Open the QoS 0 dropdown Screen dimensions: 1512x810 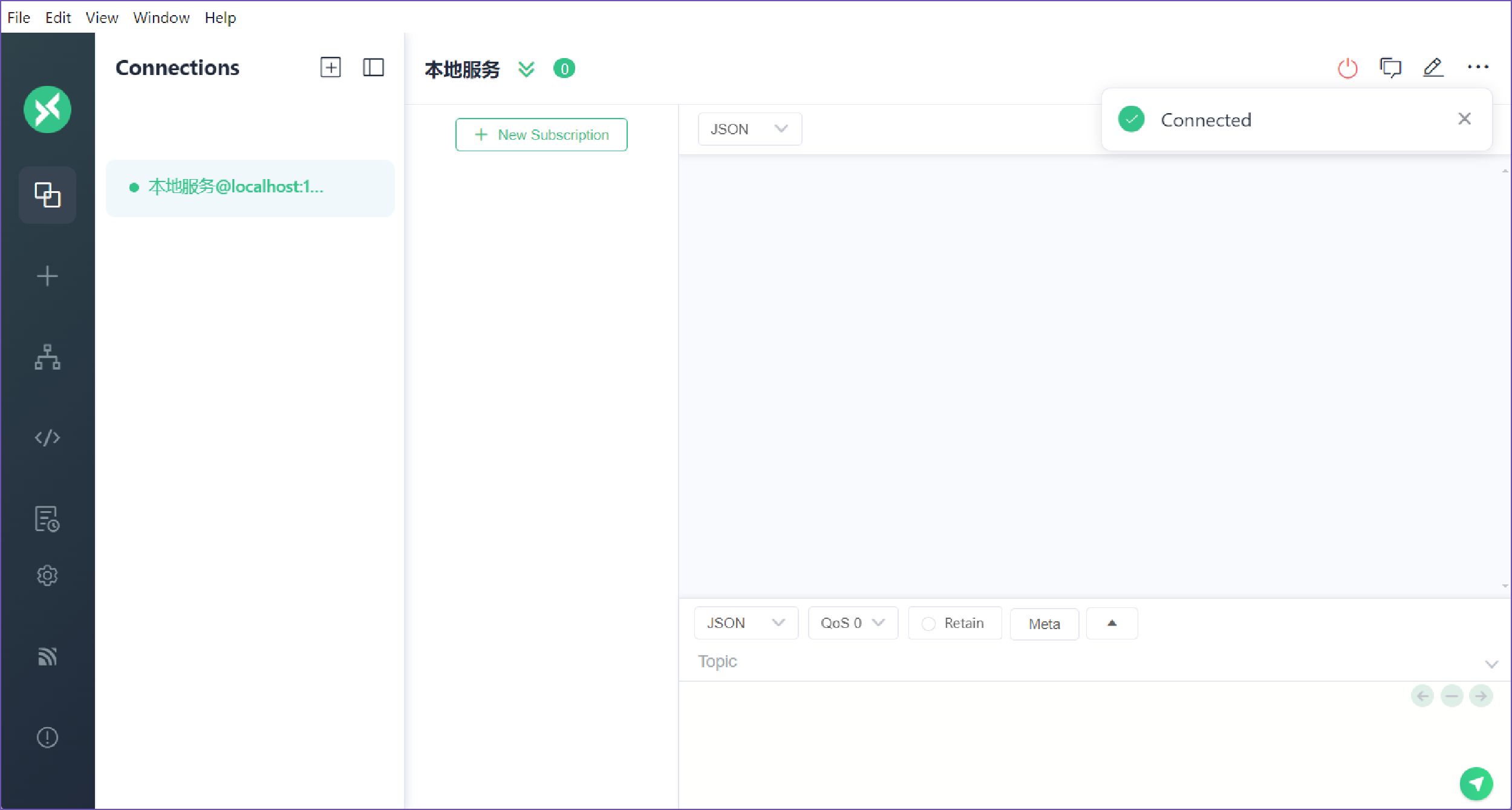[852, 623]
